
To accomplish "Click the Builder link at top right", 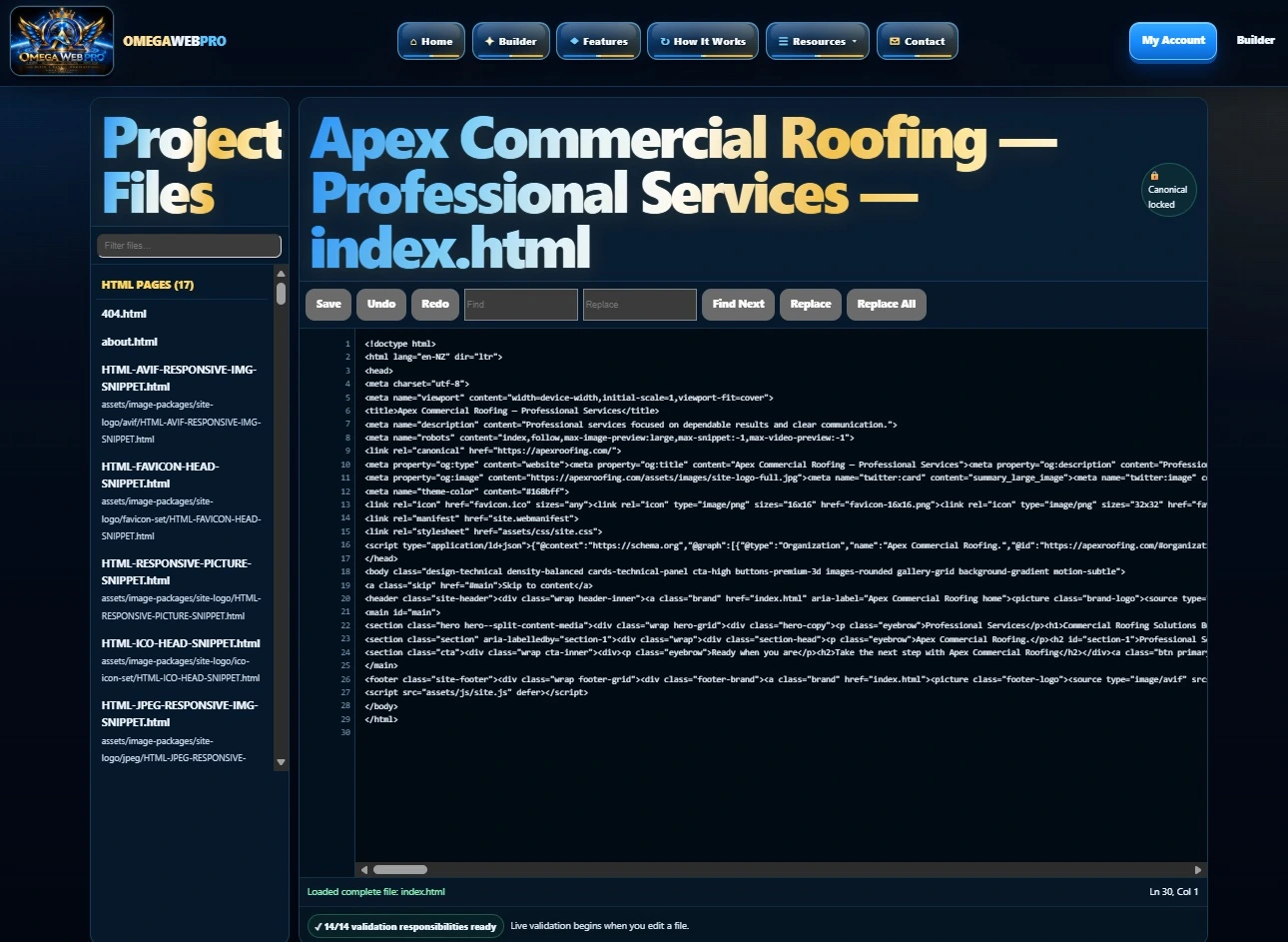I will point(1255,40).
